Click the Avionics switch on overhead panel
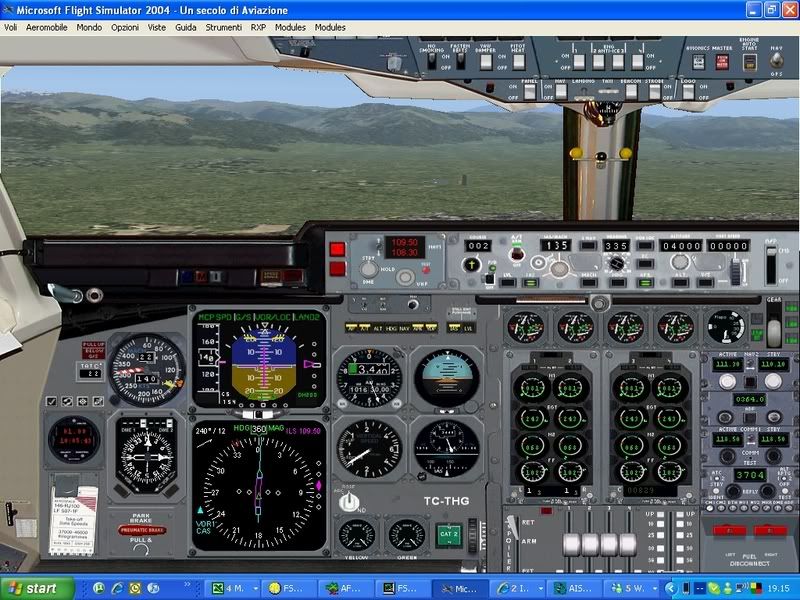Viewport: 800px width, 600px height. pos(698,62)
